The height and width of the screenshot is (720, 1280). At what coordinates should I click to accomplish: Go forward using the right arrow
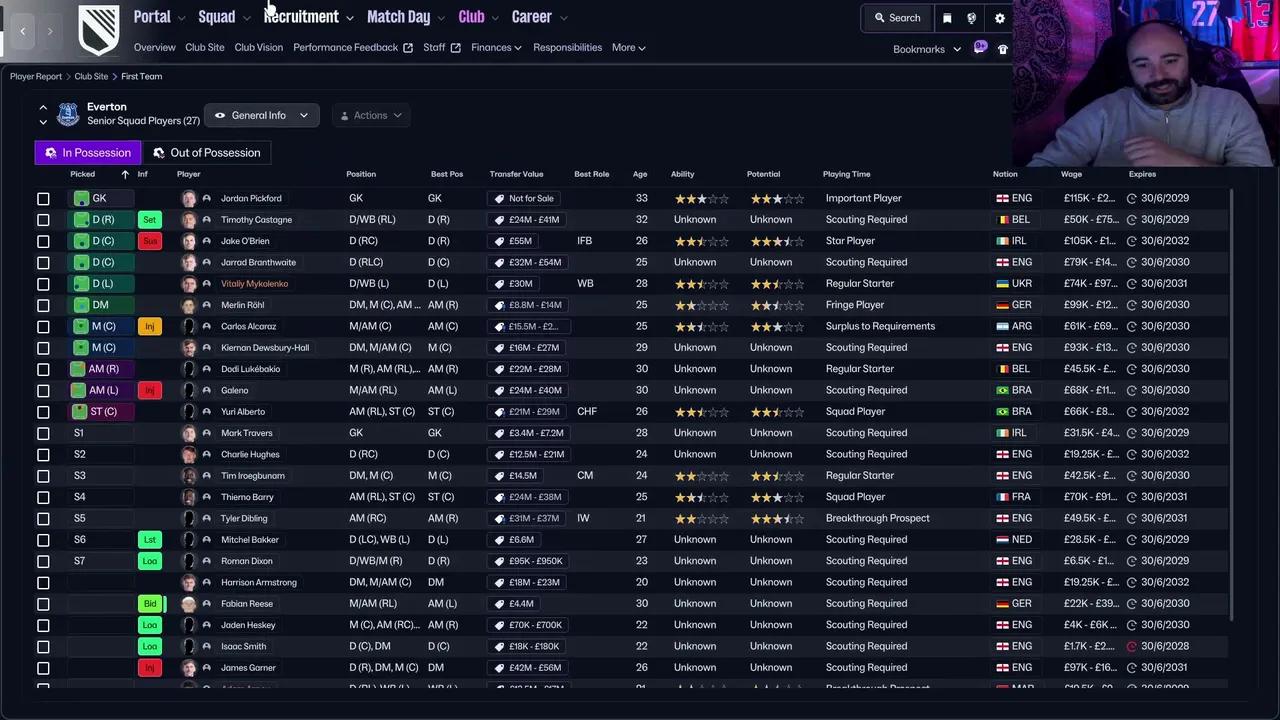coord(49,31)
